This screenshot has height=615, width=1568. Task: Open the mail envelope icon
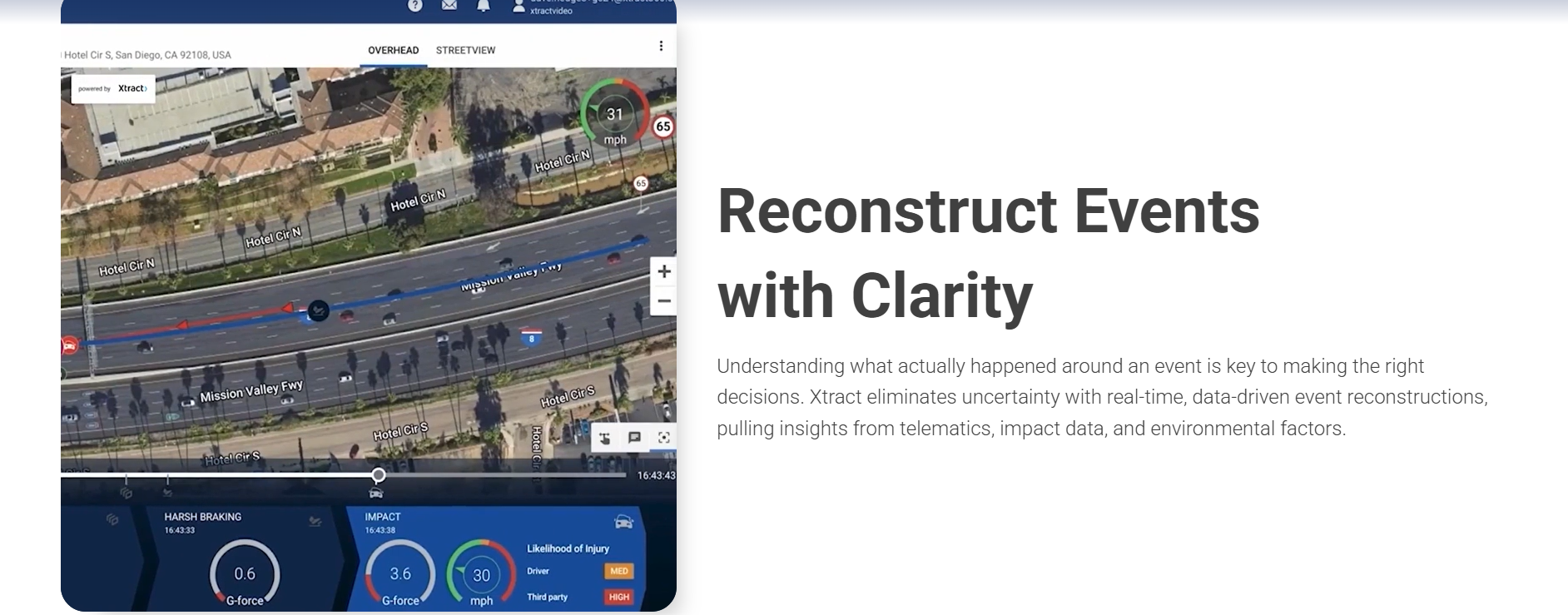[449, 5]
